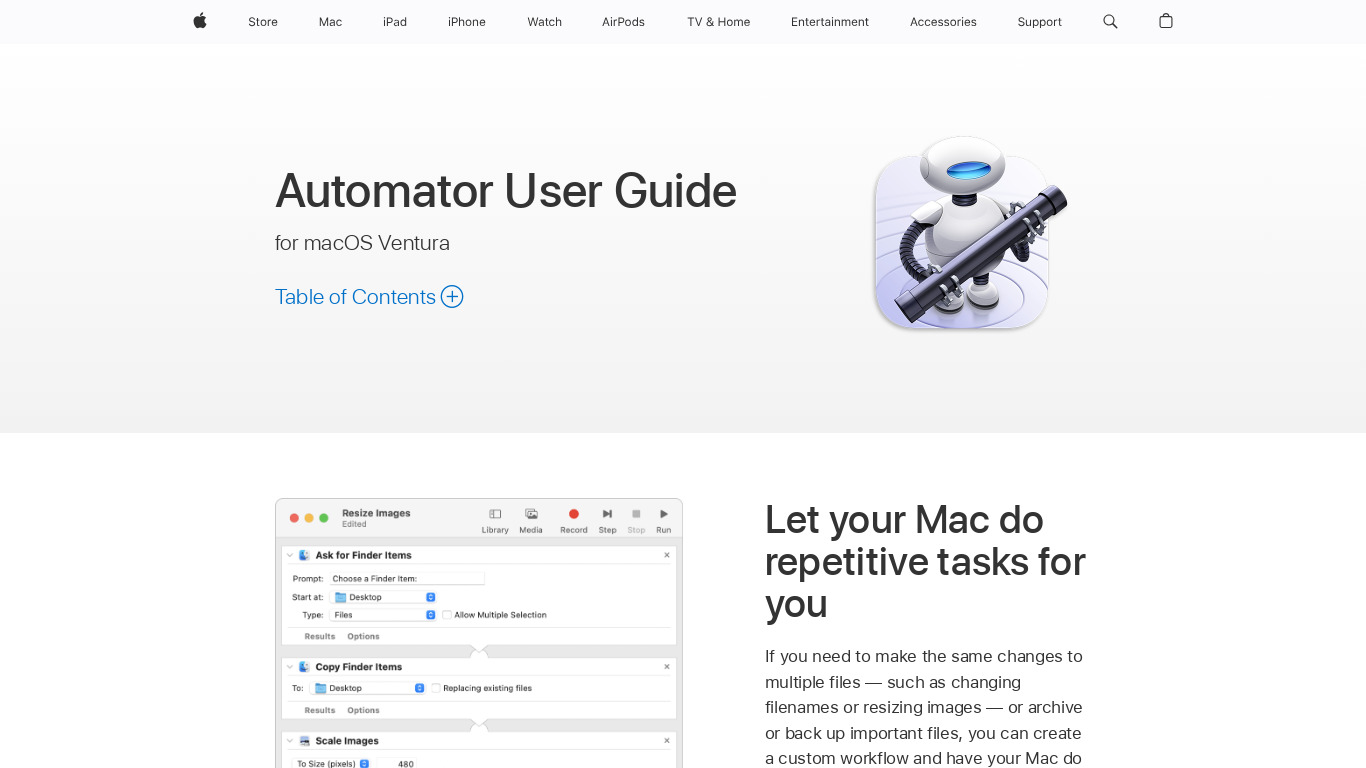1366x768 pixels.
Task: Collapse the Ask for Finder Items action
Action: click(x=290, y=555)
